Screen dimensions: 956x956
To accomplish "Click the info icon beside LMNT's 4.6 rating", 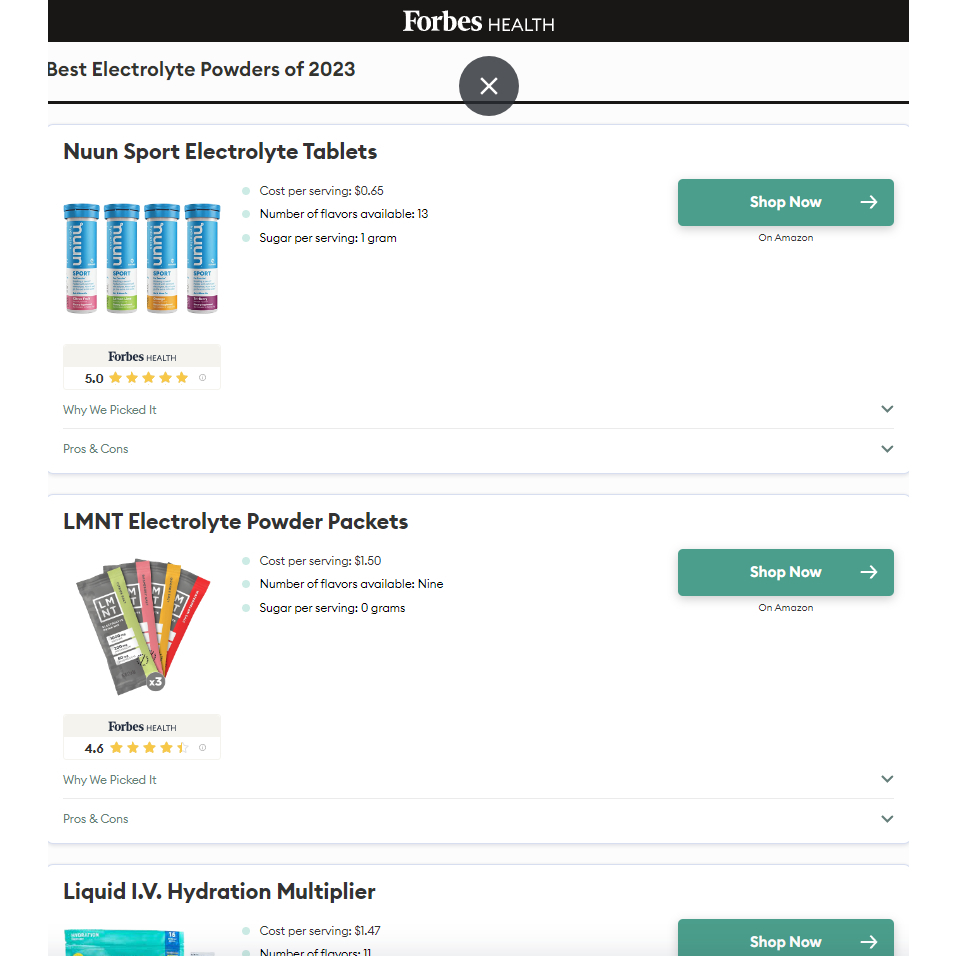I will point(202,748).
